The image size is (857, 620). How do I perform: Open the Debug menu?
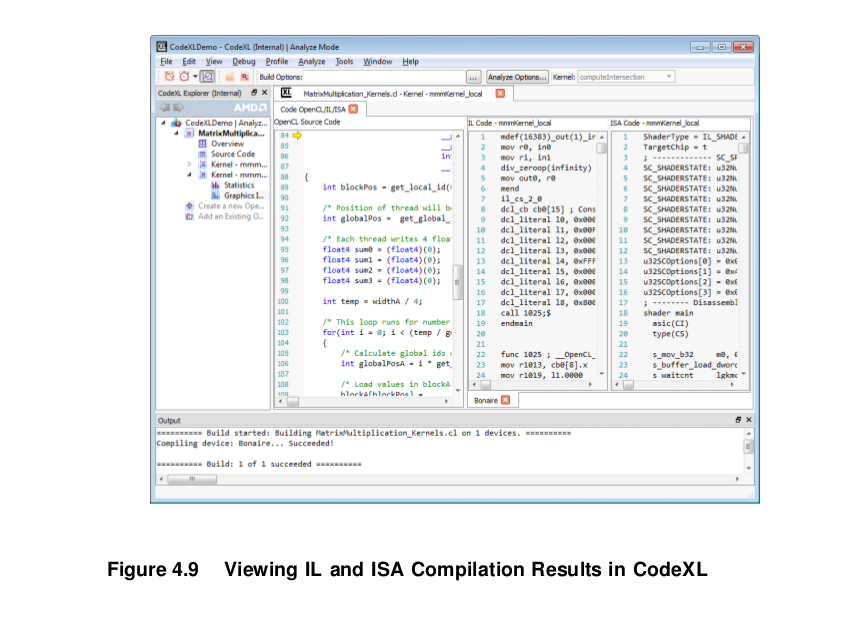(x=244, y=61)
